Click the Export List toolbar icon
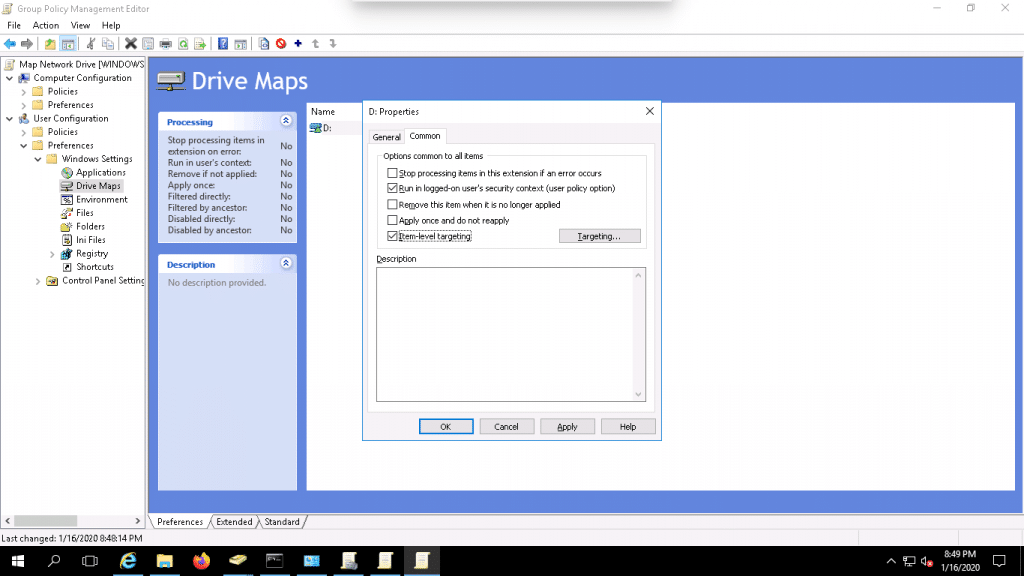This screenshot has width=1024, height=576. [200, 44]
